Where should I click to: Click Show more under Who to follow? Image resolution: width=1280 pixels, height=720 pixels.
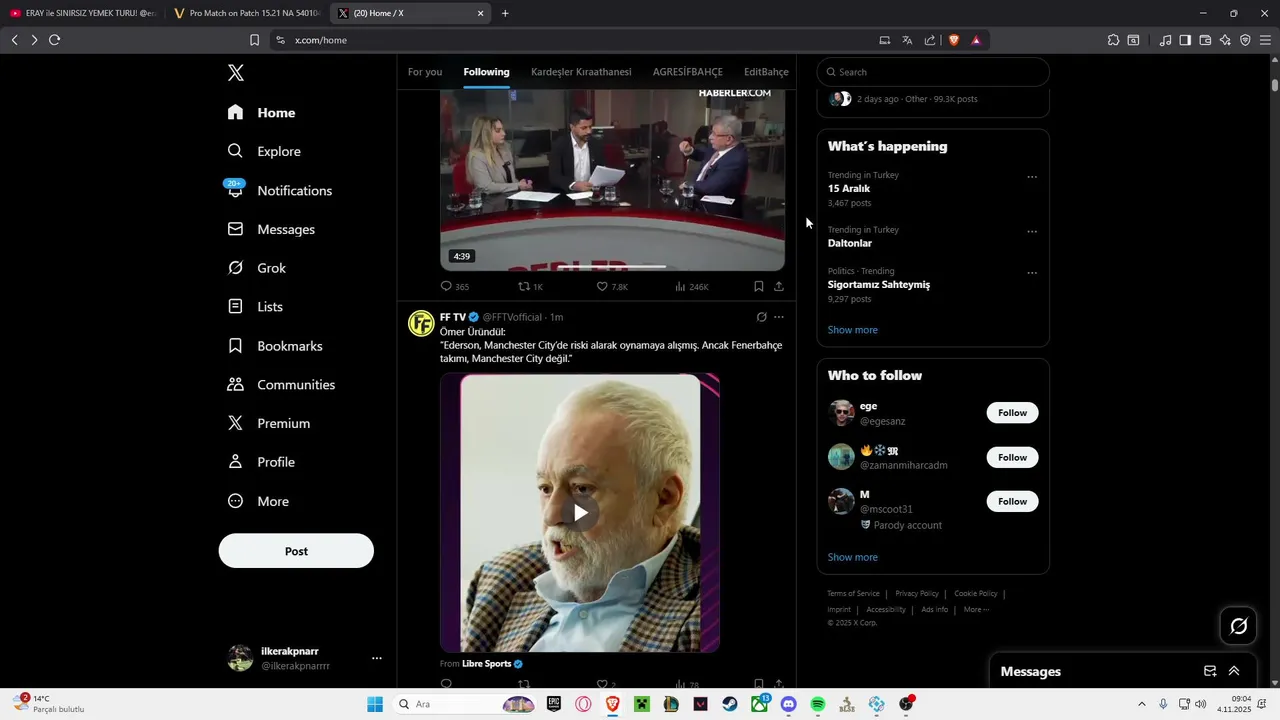tap(853, 557)
